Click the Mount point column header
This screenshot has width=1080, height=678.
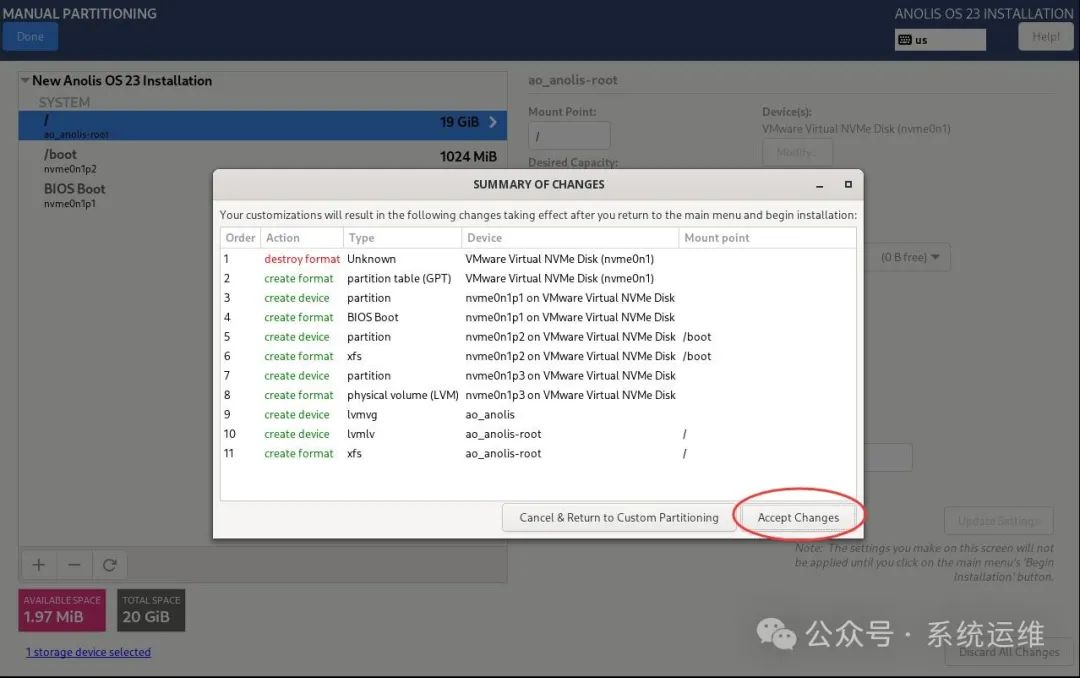click(x=767, y=238)
